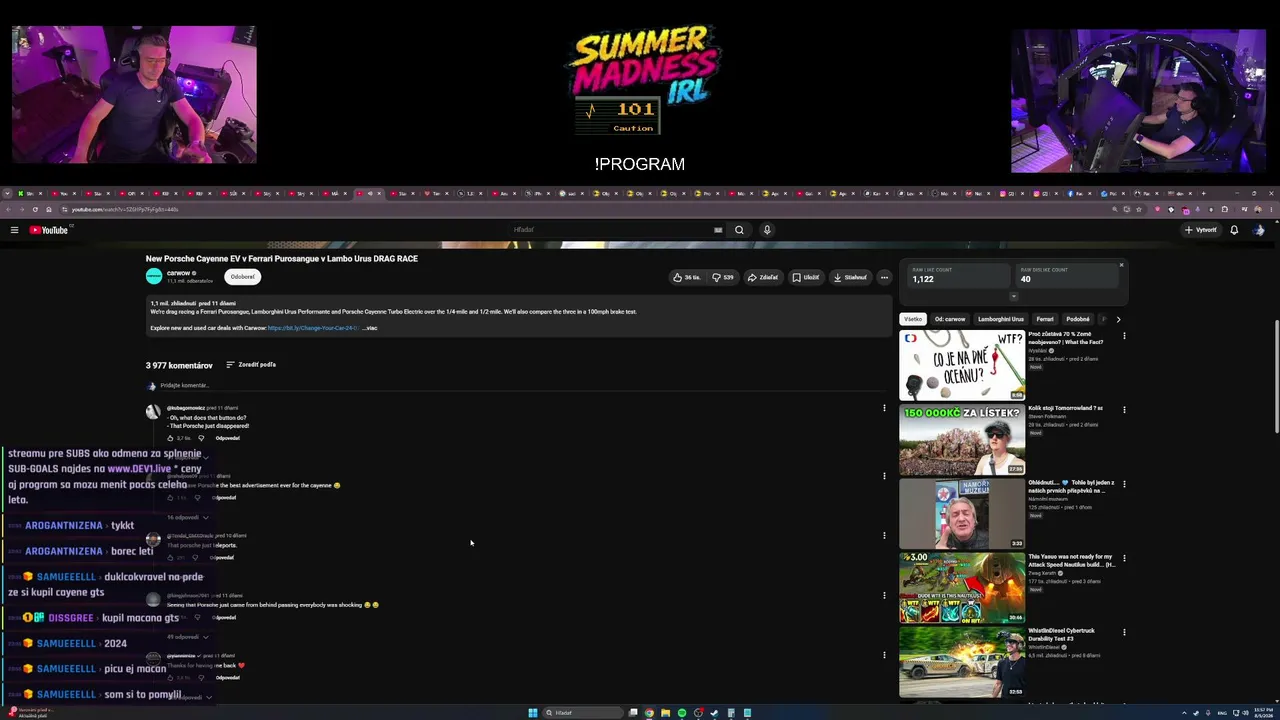Subscribe using the Odoberať button
The width and height of the screenshot is (1280, 720).
click(x=242, y=277)
